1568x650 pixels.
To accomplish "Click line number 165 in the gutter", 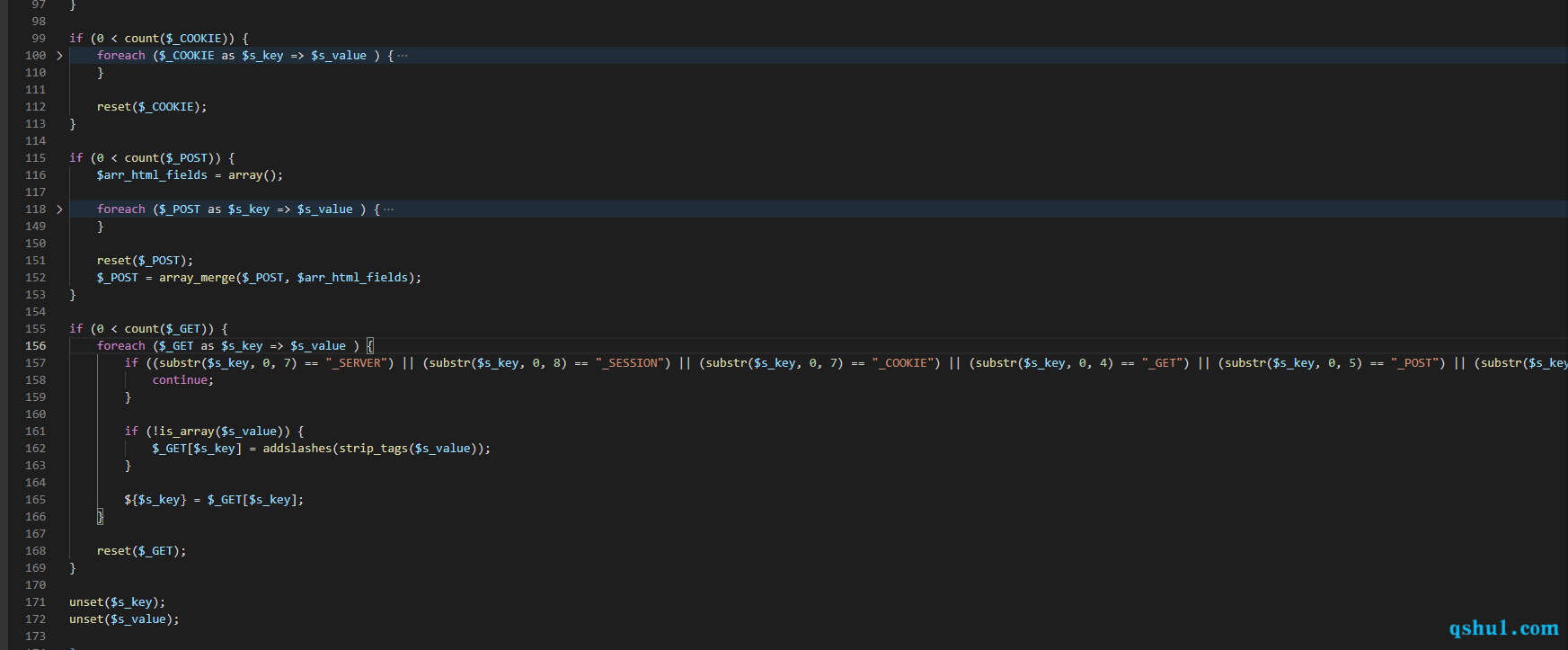I will [x=36, y=500].
